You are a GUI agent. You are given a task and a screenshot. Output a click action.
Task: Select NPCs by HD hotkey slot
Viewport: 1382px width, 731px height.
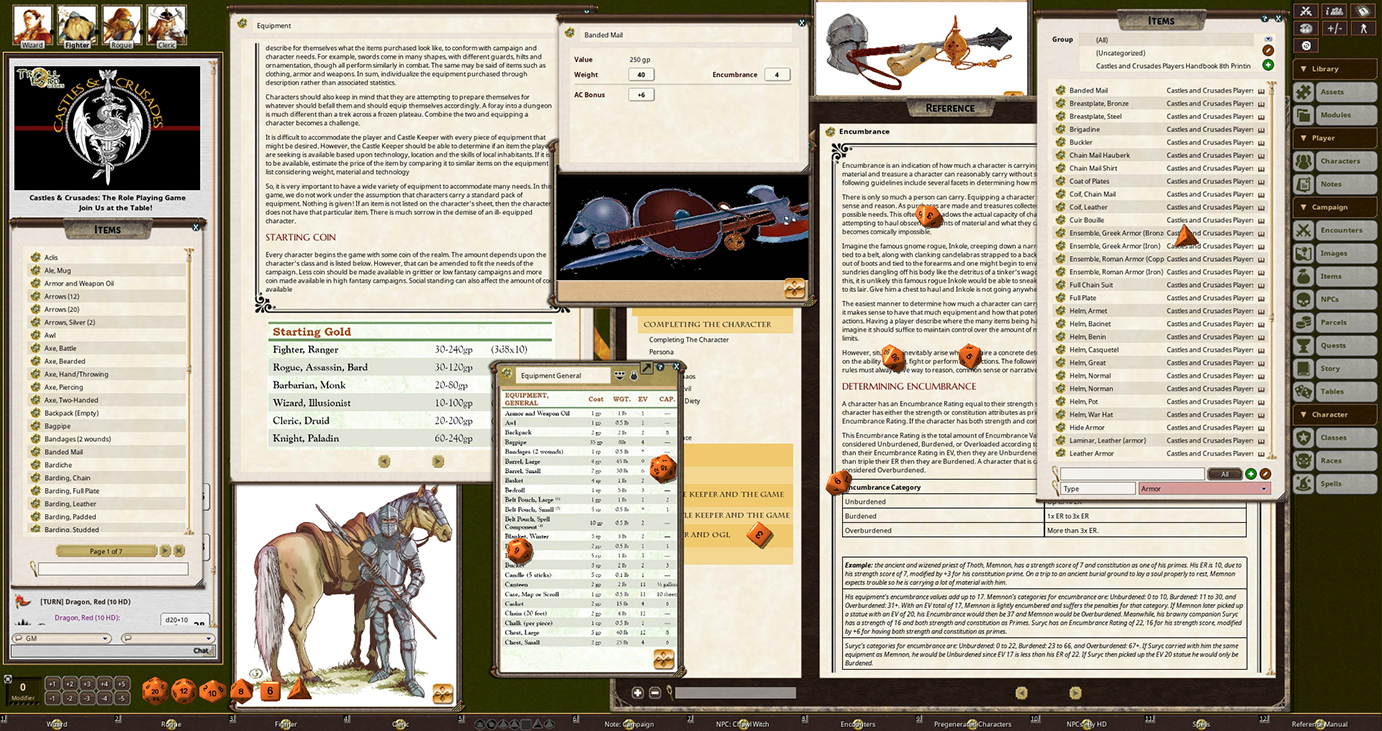click(1087, 724)
